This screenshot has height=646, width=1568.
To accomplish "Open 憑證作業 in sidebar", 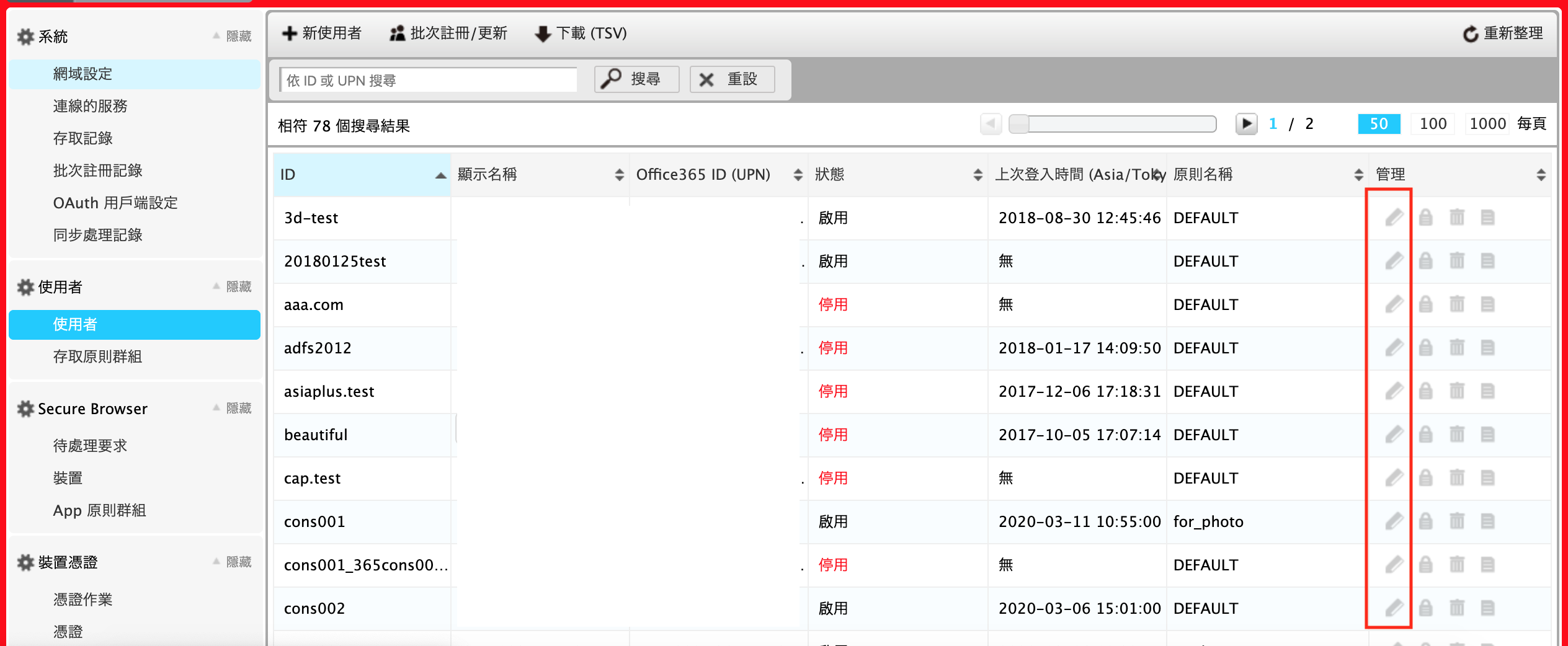I will point(135,600).
